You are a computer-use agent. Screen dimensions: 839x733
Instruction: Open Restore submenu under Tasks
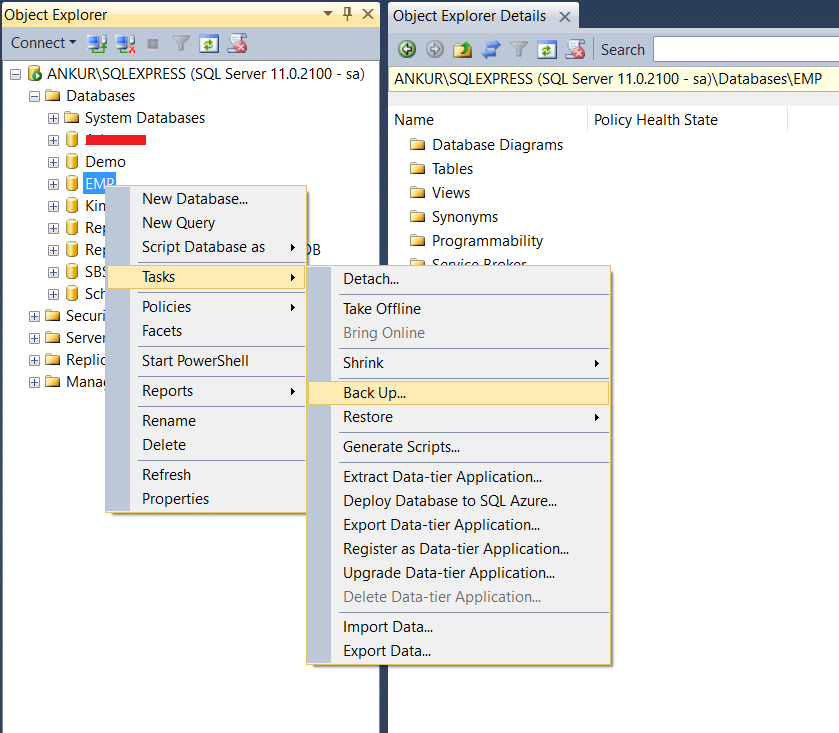pos(459,417)
